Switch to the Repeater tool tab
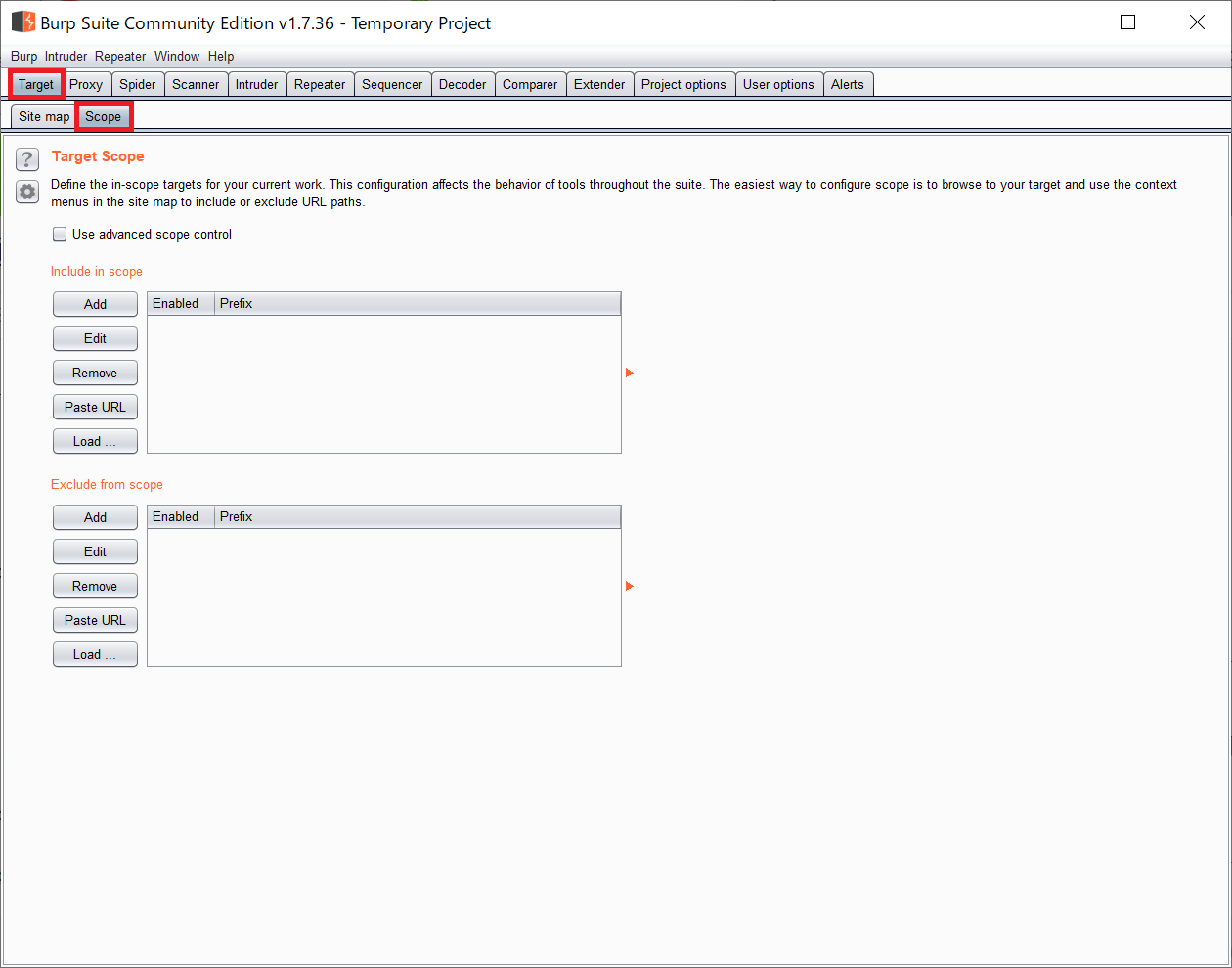This screenshot has height=968, width=1232. coord(320,84)
